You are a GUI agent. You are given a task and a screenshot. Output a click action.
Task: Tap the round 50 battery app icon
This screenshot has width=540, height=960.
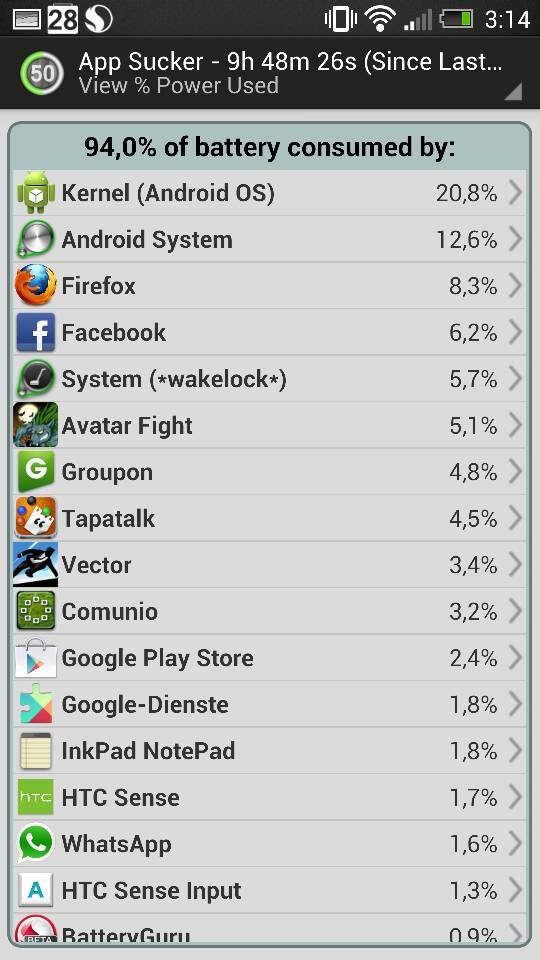42,73
